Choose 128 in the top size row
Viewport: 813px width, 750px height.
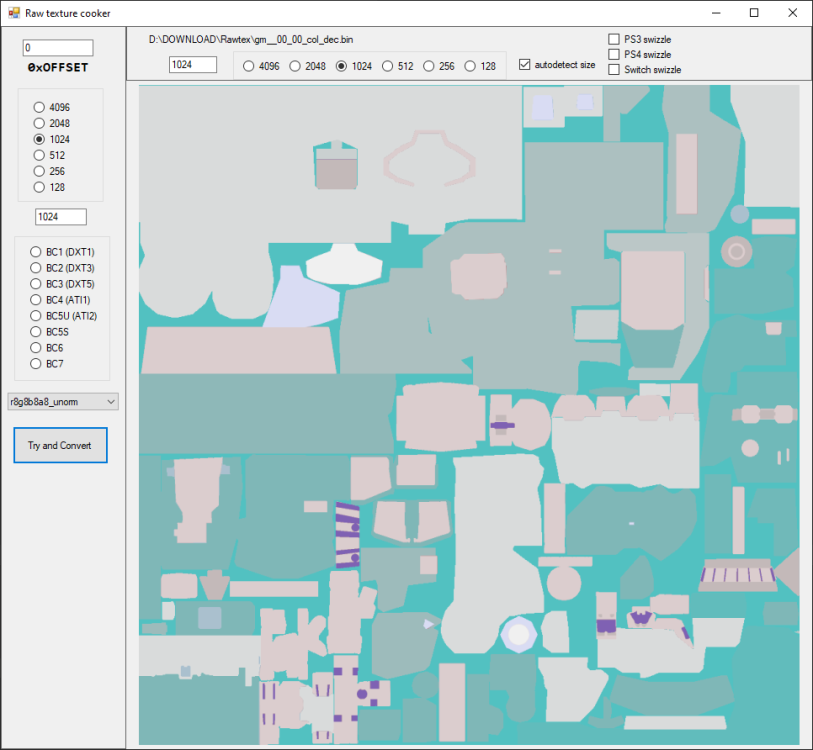pyautogui.click(x=472, y=66)
